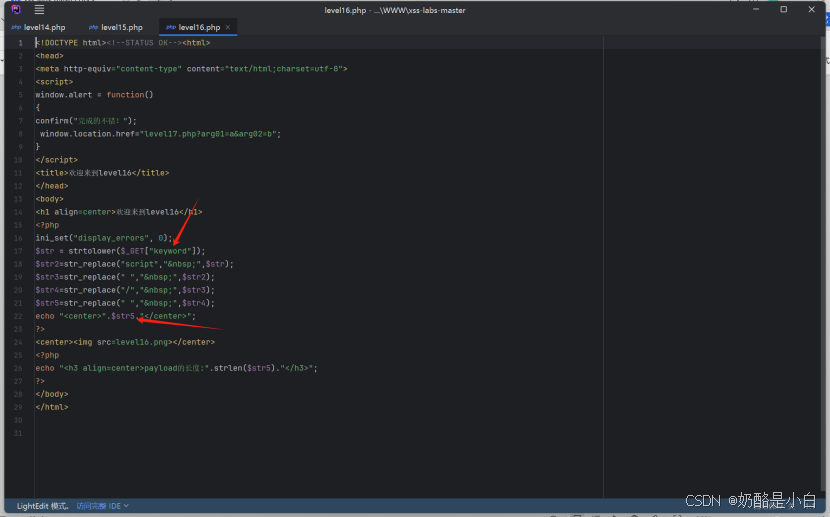Click the ini_set display_errors line
Viewport: 830px width, 517px height.
pos(104,238)
